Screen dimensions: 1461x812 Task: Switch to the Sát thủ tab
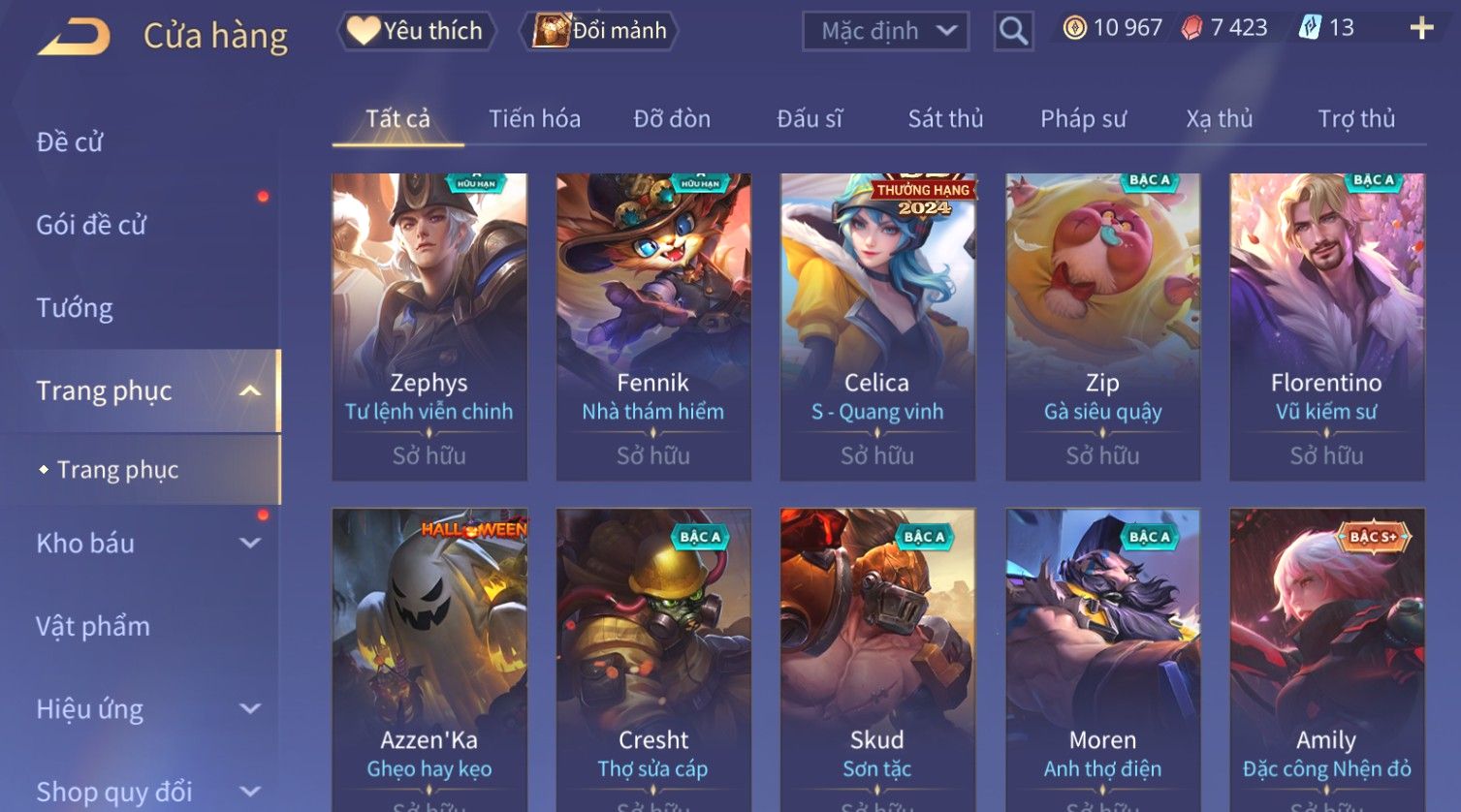point(945,118)
